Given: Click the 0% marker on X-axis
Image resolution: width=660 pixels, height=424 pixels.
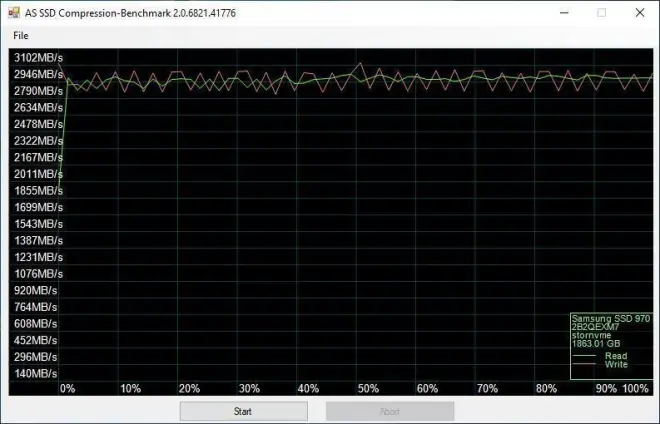Looking at the screenshot, I should (68, 389).
